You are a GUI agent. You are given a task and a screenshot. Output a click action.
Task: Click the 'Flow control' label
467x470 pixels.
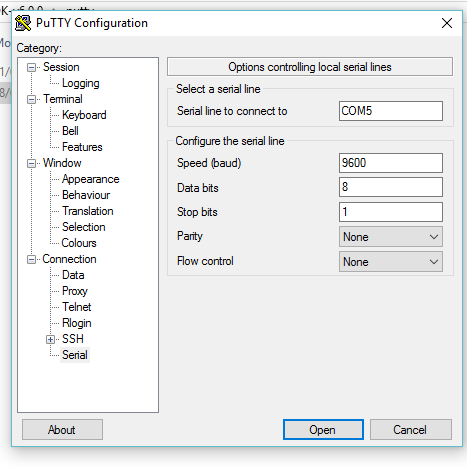coord(205,261)
